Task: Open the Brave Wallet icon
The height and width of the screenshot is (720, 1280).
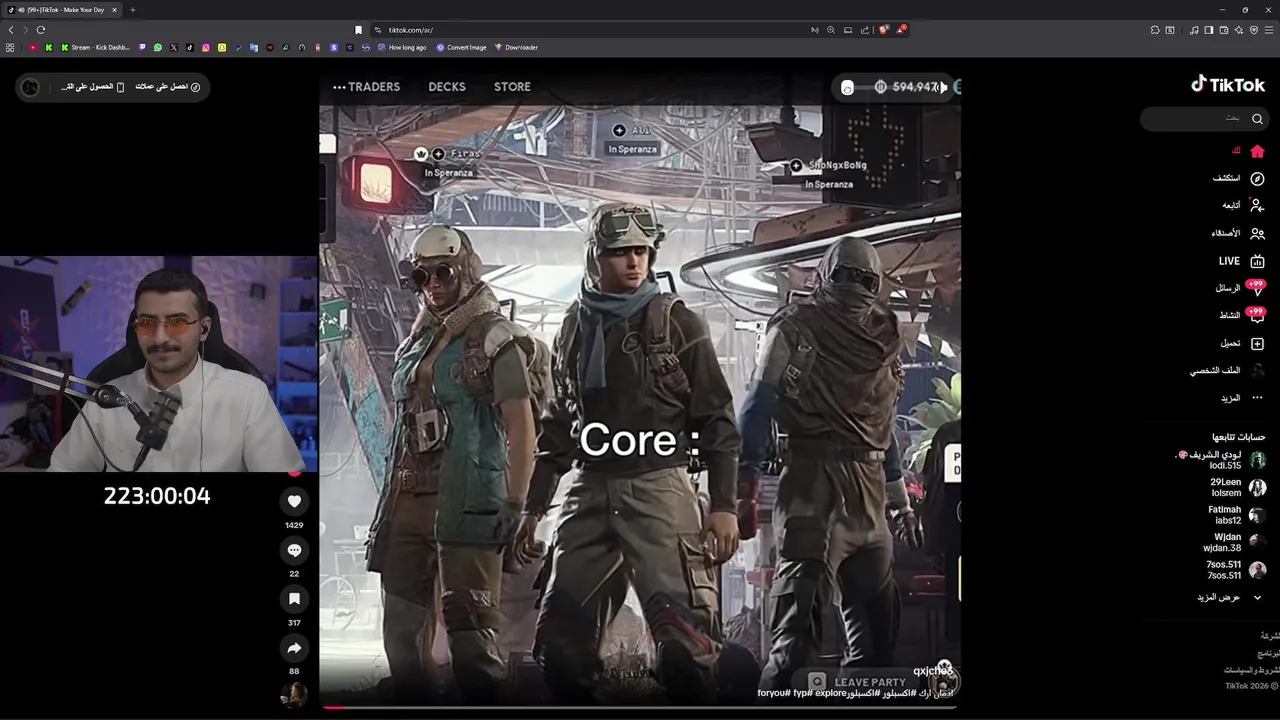Action: [x=1224, y=30]
